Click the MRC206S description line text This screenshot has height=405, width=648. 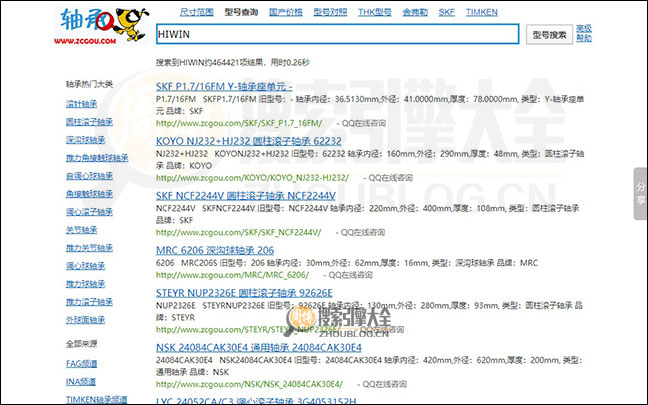pyautogui.click(x=347, y=263)
